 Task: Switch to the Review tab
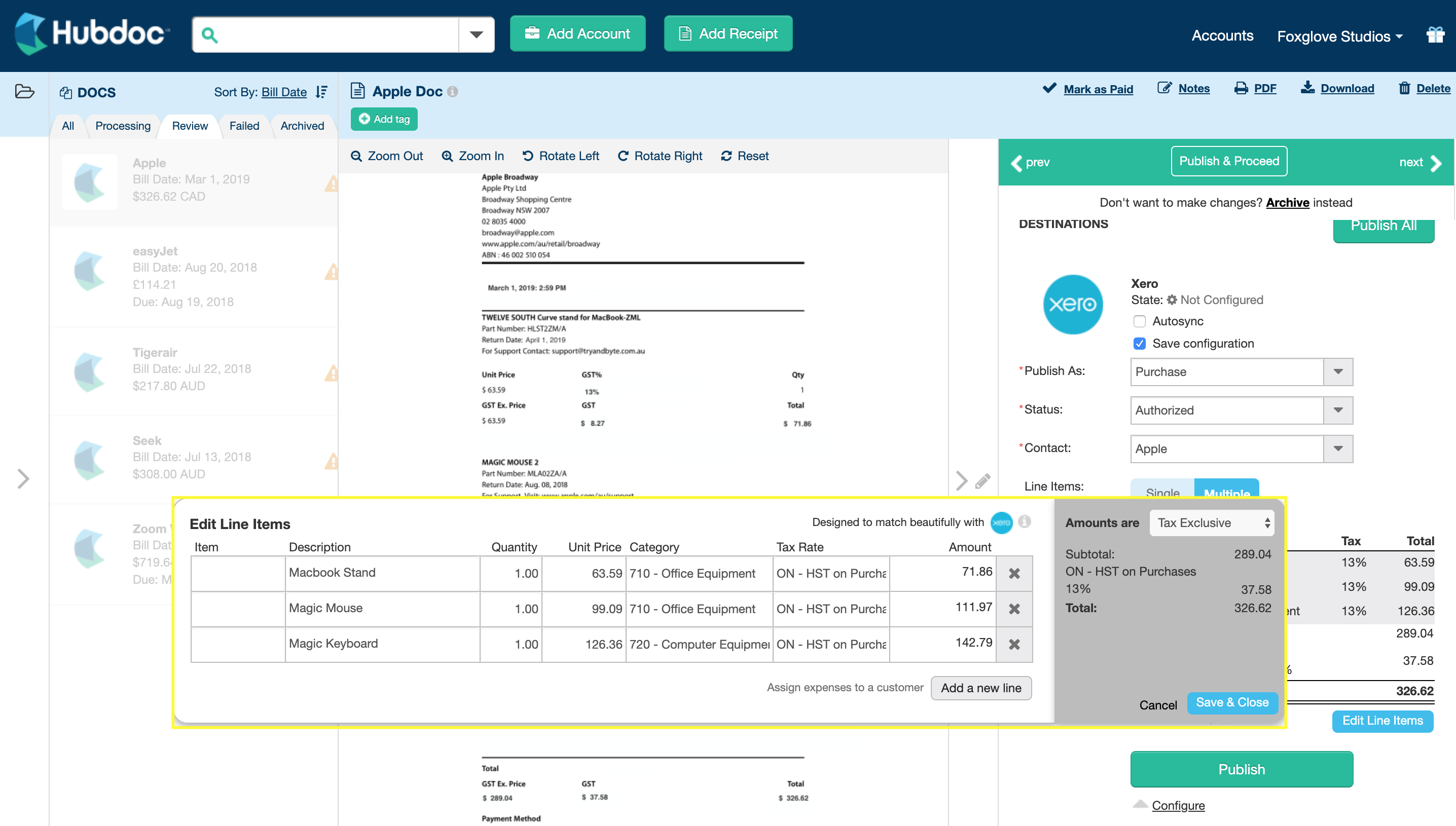pos(190,126)
